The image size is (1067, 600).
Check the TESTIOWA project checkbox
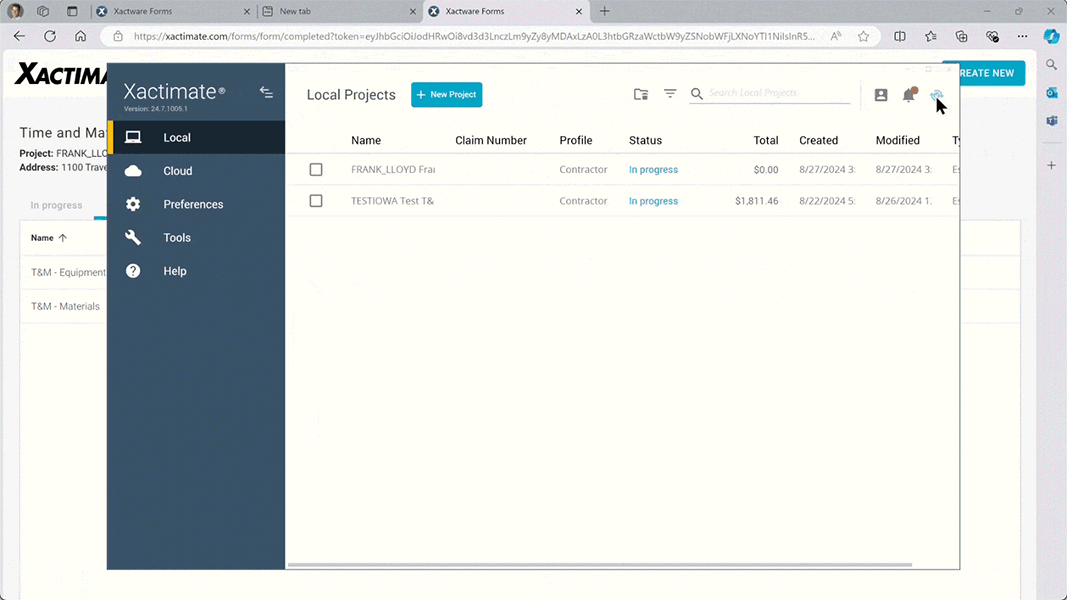pos(316,200)
